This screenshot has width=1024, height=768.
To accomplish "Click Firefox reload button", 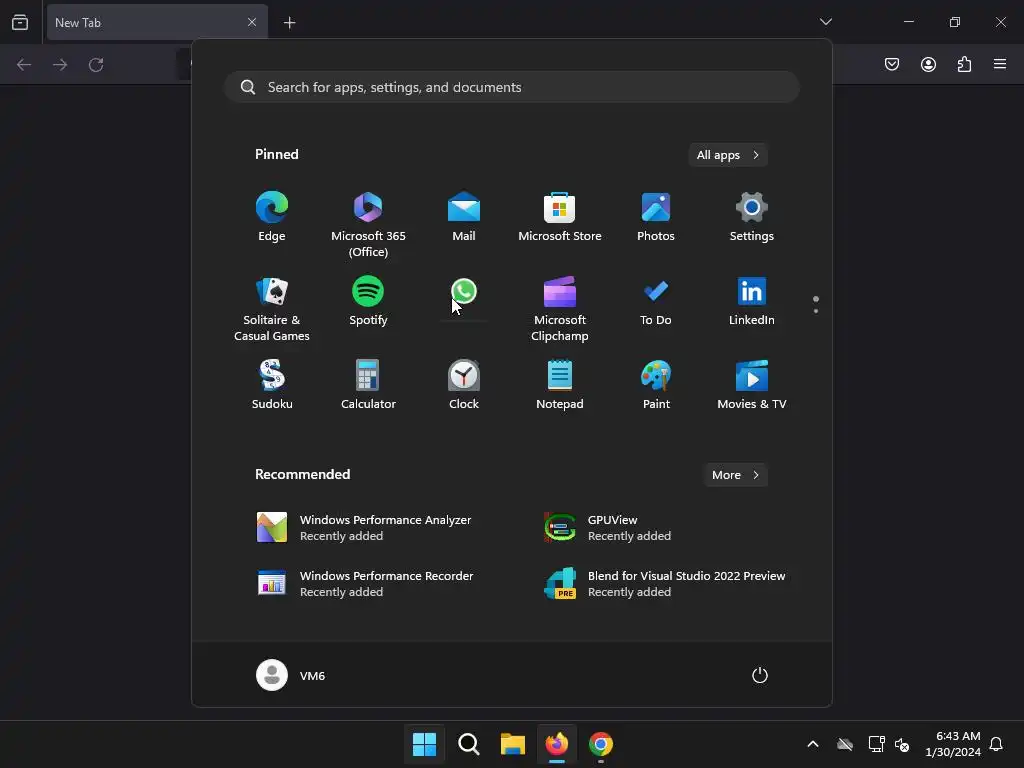I will [96, 65].
